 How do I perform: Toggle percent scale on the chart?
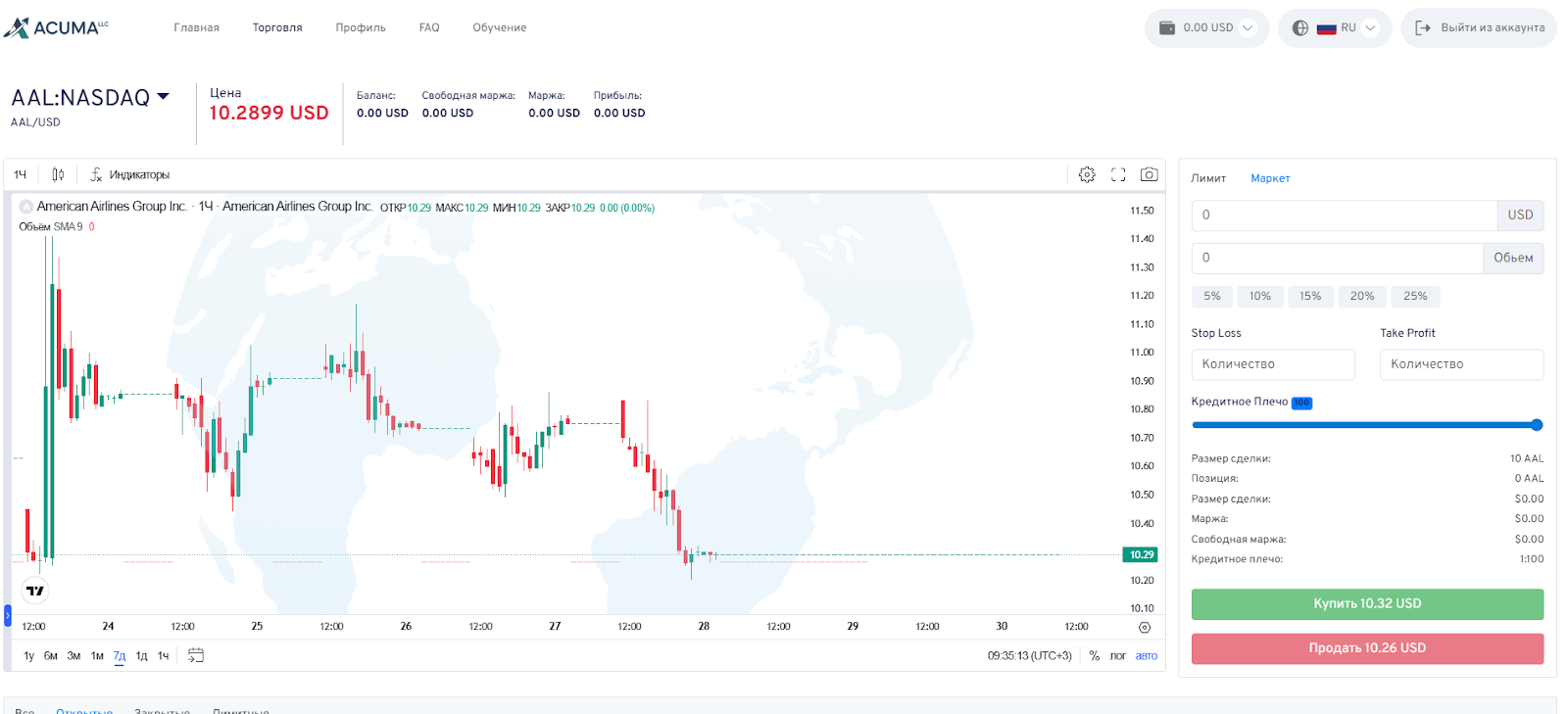pyautogui.click(x=1095, y=656)
